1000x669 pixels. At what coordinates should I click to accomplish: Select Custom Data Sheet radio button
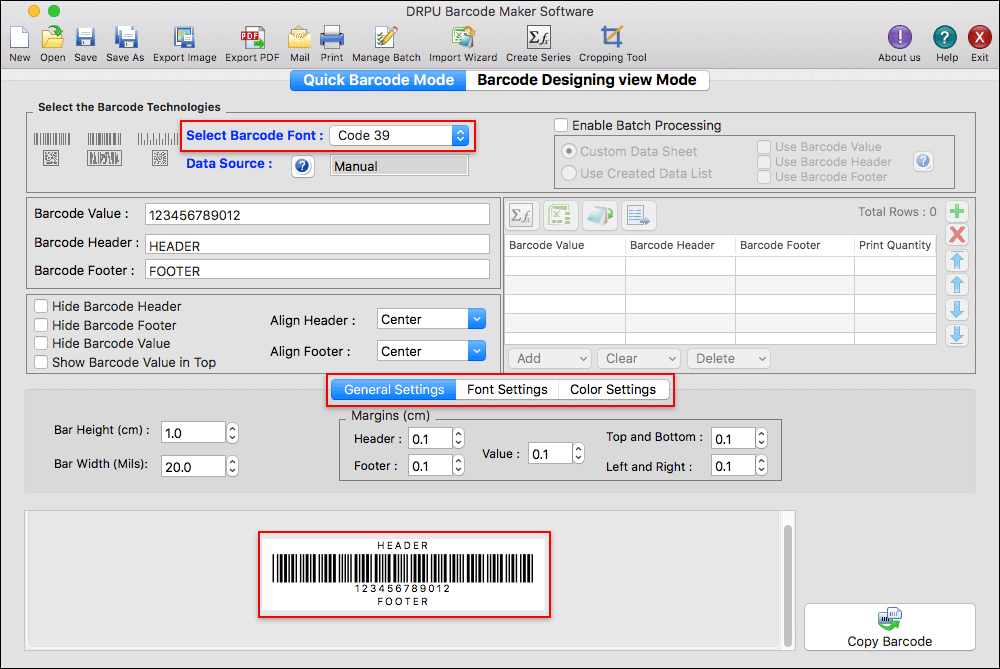tap(568, 151)
